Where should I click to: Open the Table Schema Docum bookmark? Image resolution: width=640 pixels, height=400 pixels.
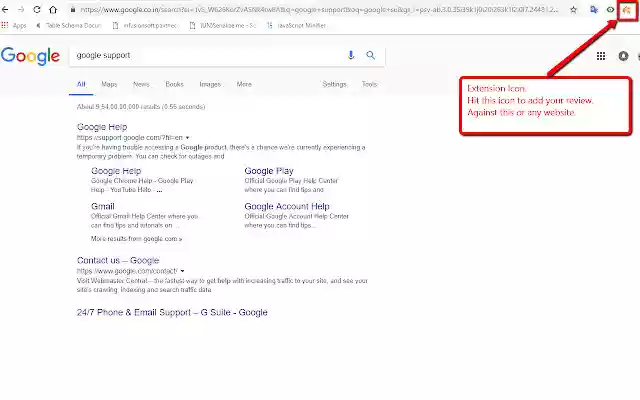point(69,25)
